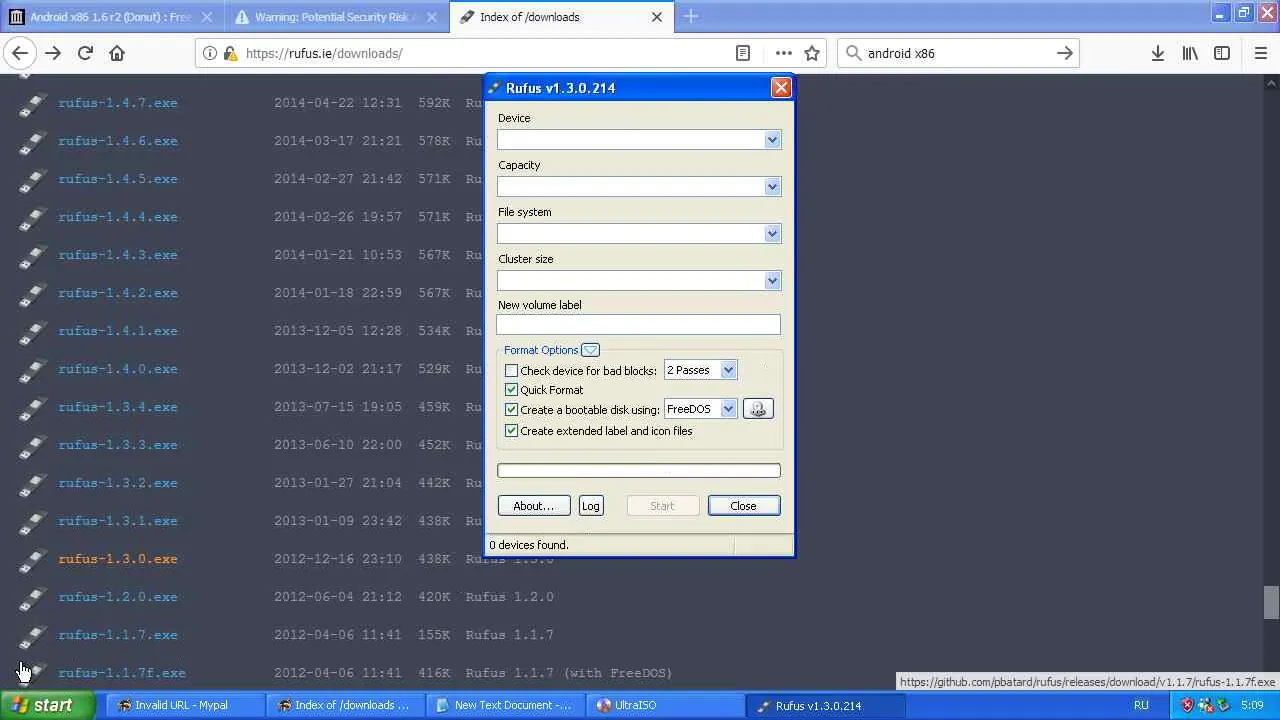Screen dimensions: 1280x720
Task: Open the '2 Passes' bad blocks dropdown
Action: [x=728, y=370]
